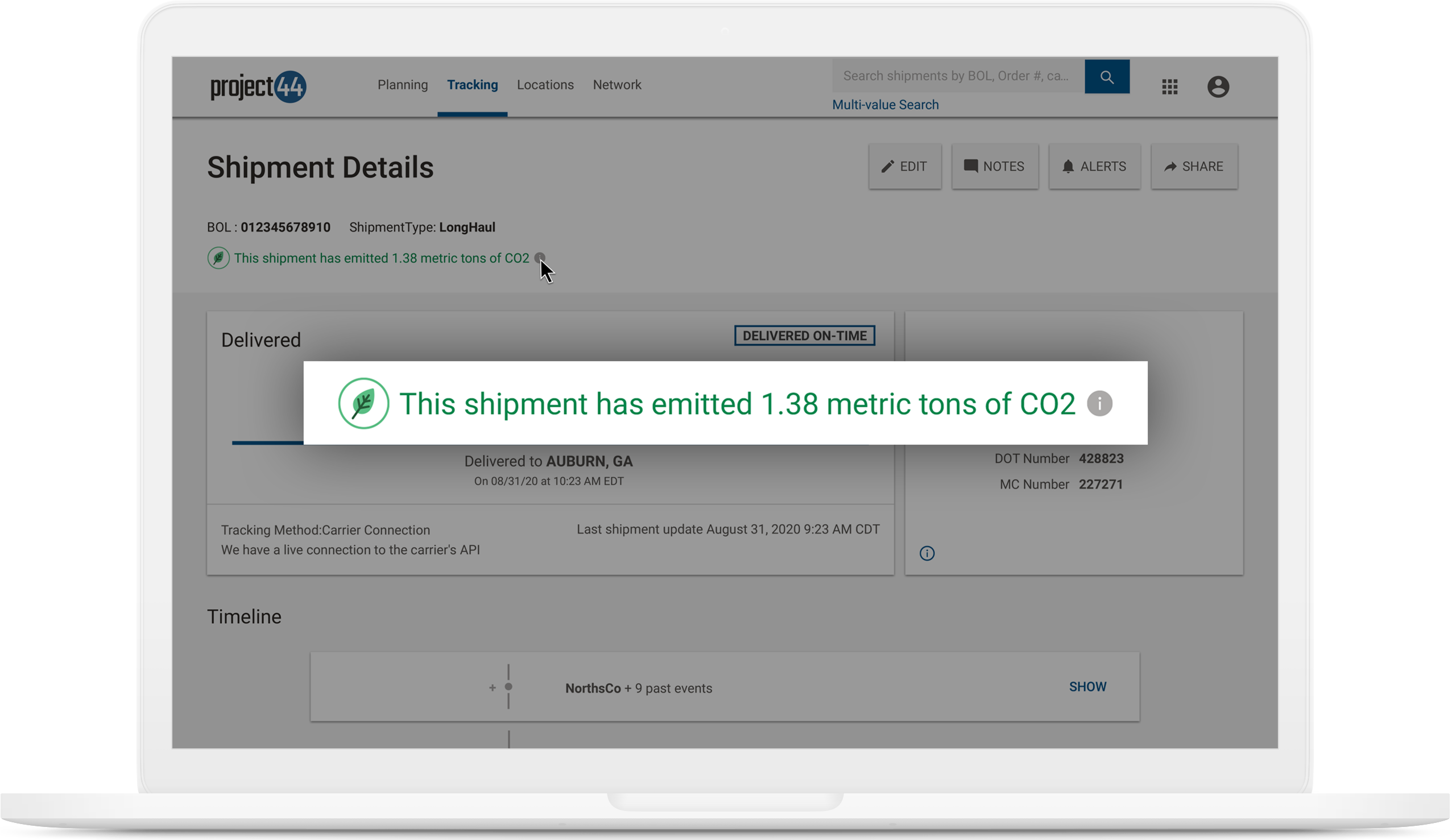Focus the shipment search input field
Image resolution: width=1452 pixels, height=840 pixels.
tap(957, 76)
